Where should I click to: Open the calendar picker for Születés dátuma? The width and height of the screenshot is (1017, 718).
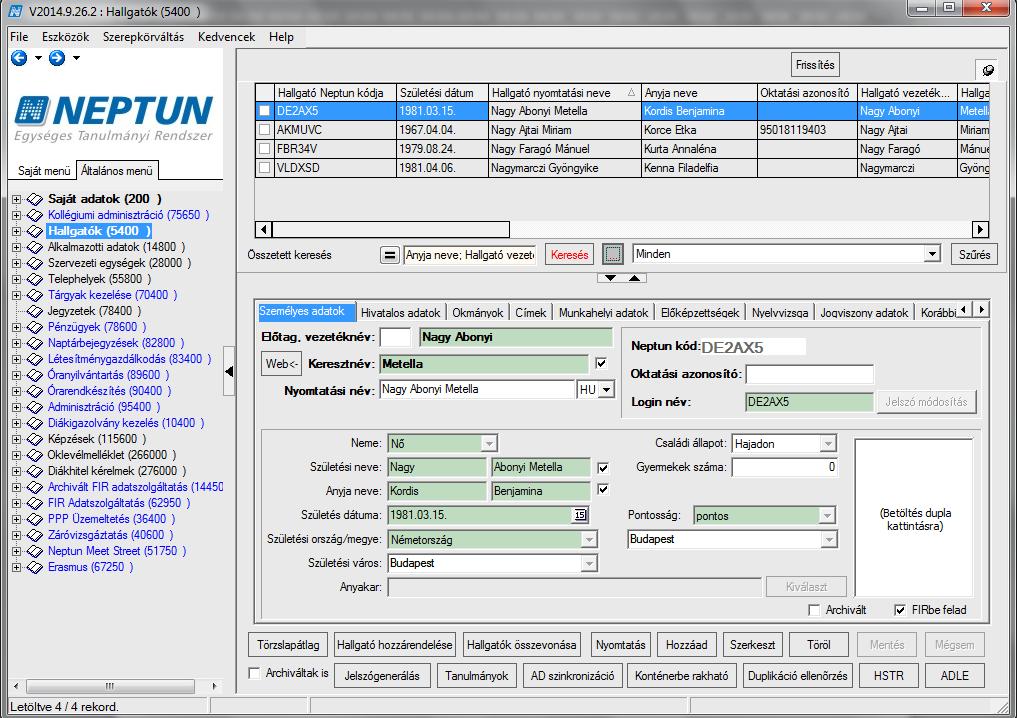pyautogui.click(x=580, y=515)
